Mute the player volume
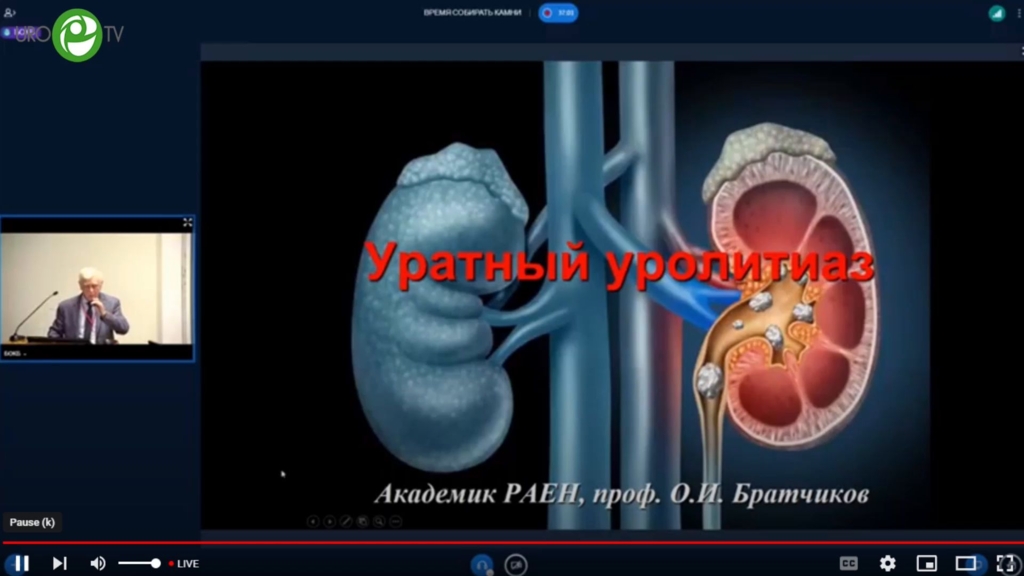This screenshot has width=1024, height=576. (97, 563)
